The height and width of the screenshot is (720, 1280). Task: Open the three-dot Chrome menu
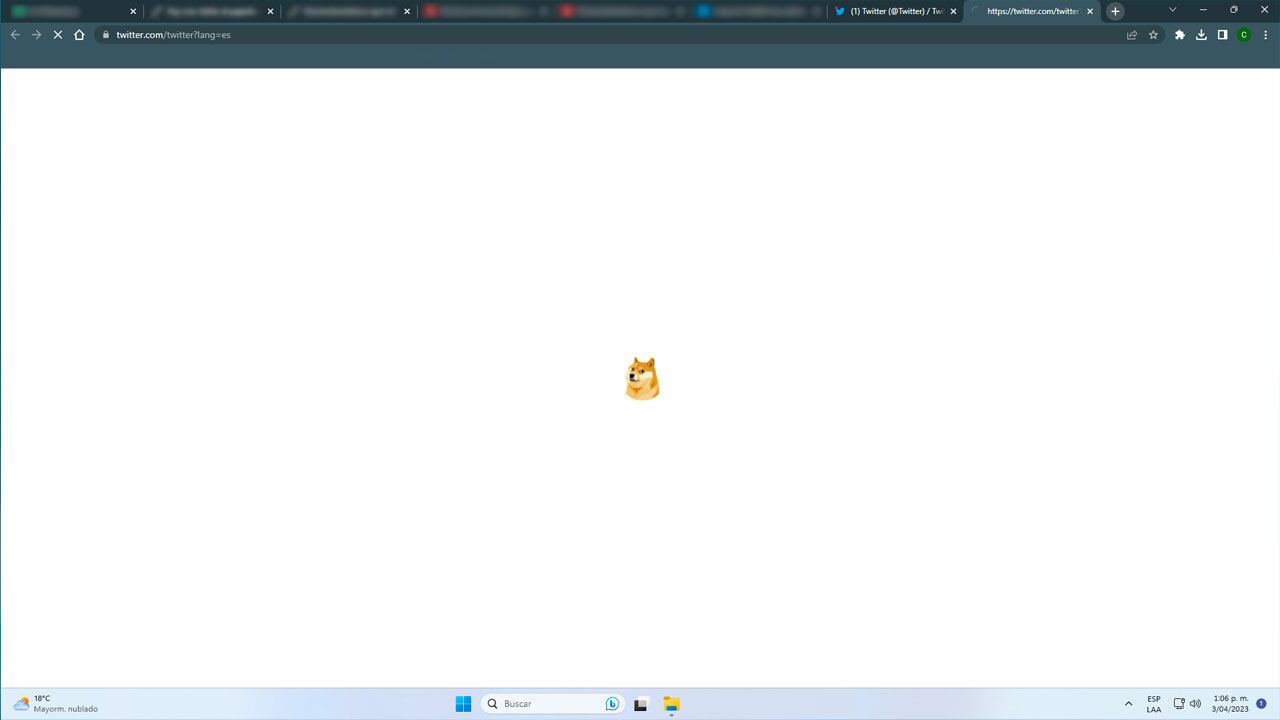pyautogui.click(x=1264, y=34)
